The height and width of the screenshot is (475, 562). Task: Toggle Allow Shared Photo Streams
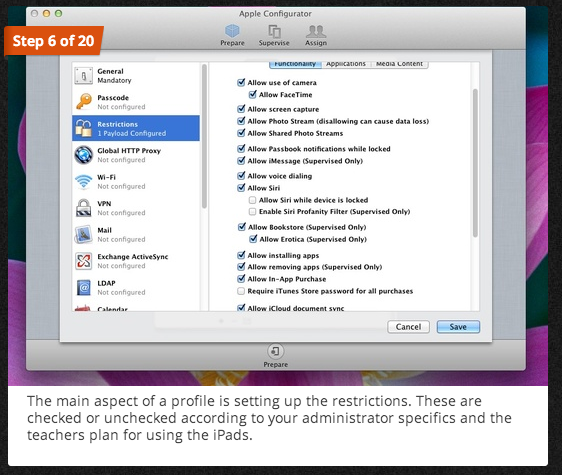pos(241,133)
